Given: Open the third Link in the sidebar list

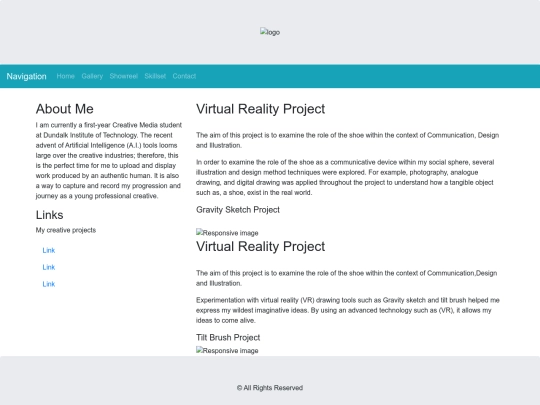Looking at the screenshot, I should pos(49,284).
